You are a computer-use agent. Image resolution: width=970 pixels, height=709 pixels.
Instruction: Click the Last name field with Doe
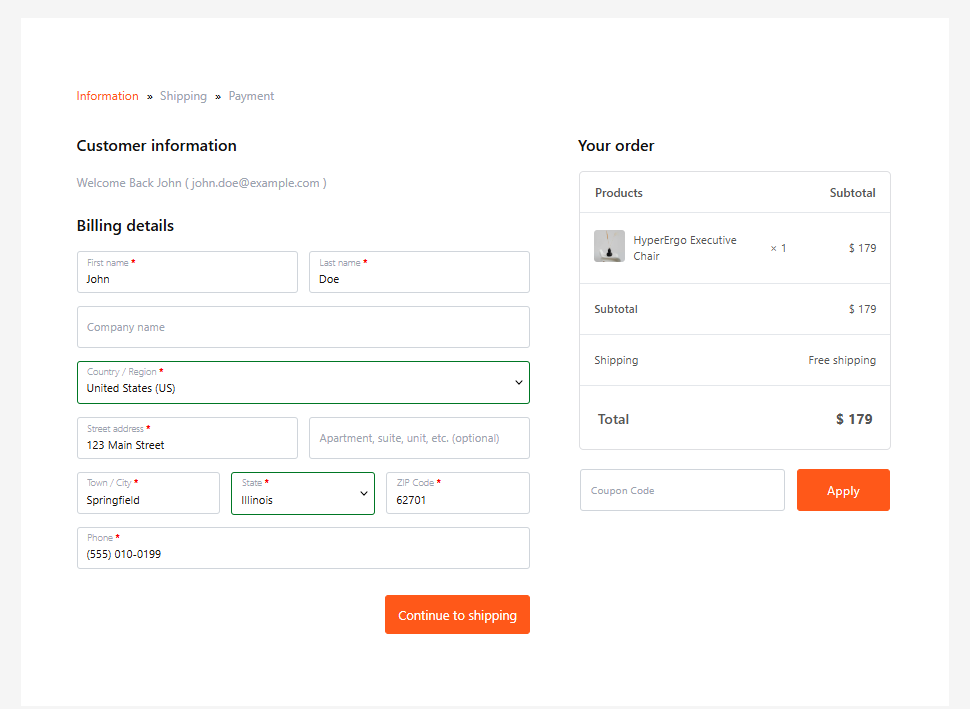click(x=419, y=272)
